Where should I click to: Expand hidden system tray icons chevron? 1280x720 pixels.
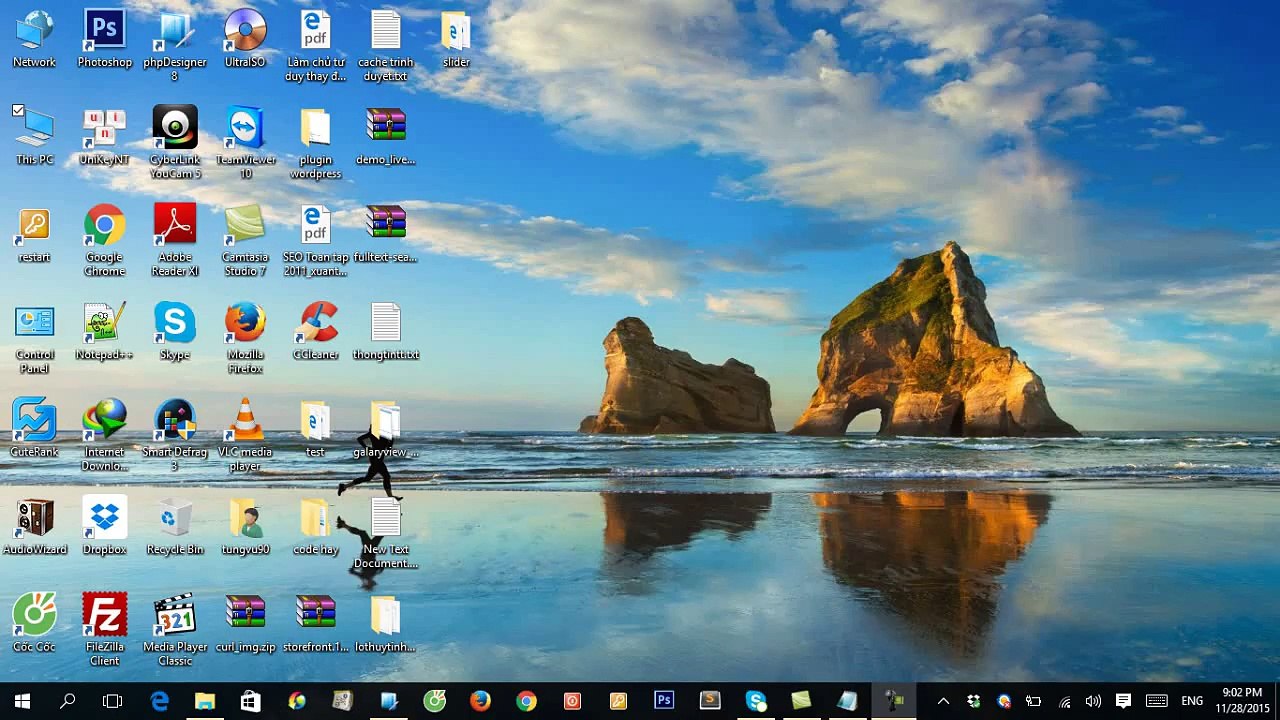943,701
